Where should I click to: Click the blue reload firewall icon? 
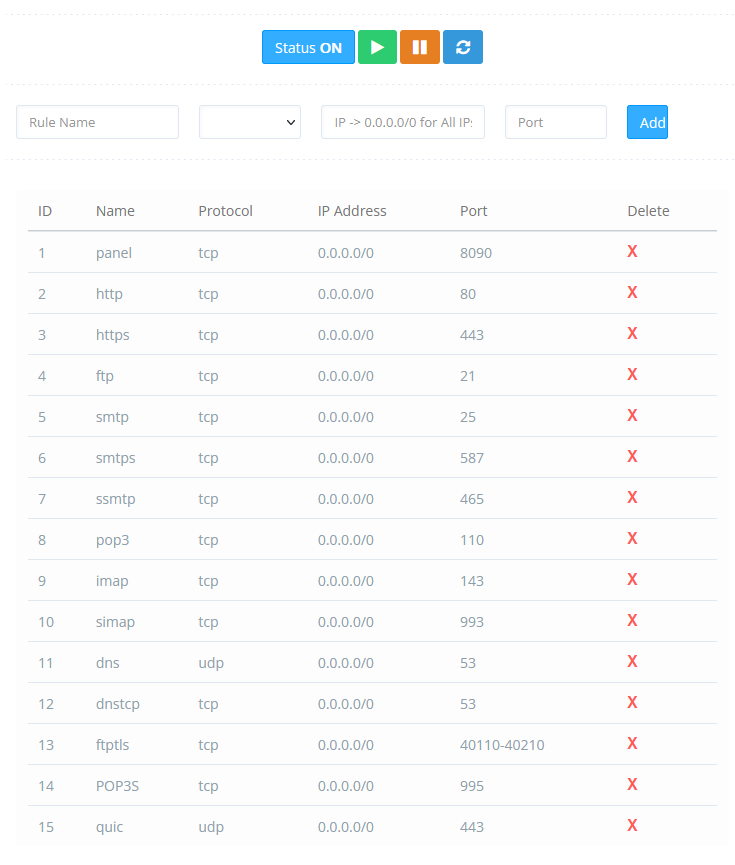pos(462,47)
